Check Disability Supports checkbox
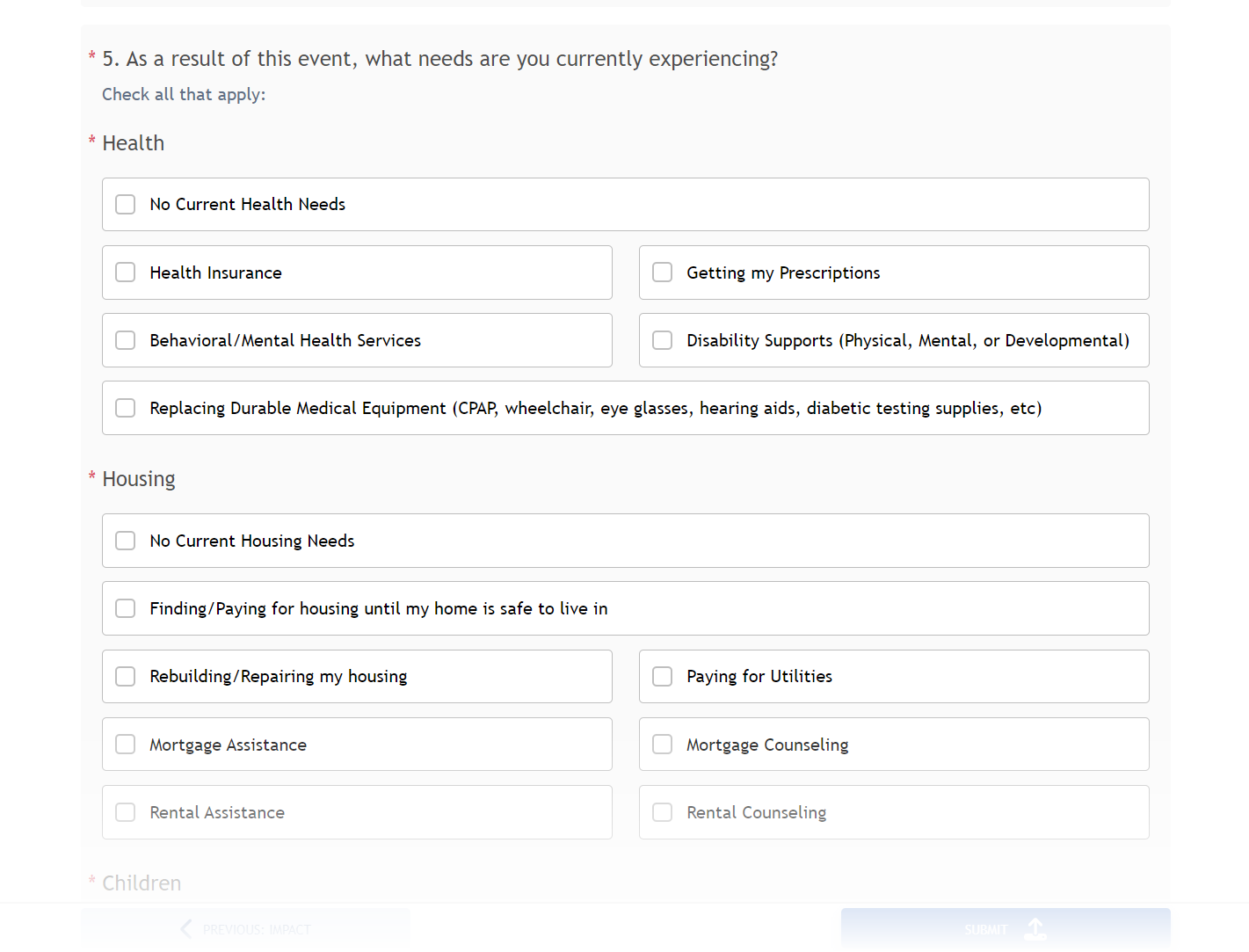The height and width of the screenshot is (952, 1249). click(662, 340)
